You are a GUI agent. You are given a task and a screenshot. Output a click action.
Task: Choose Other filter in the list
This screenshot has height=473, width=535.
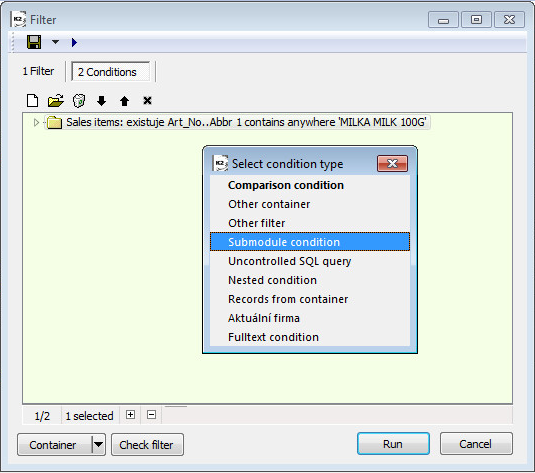pyautogui.click(x=310, y=223)
